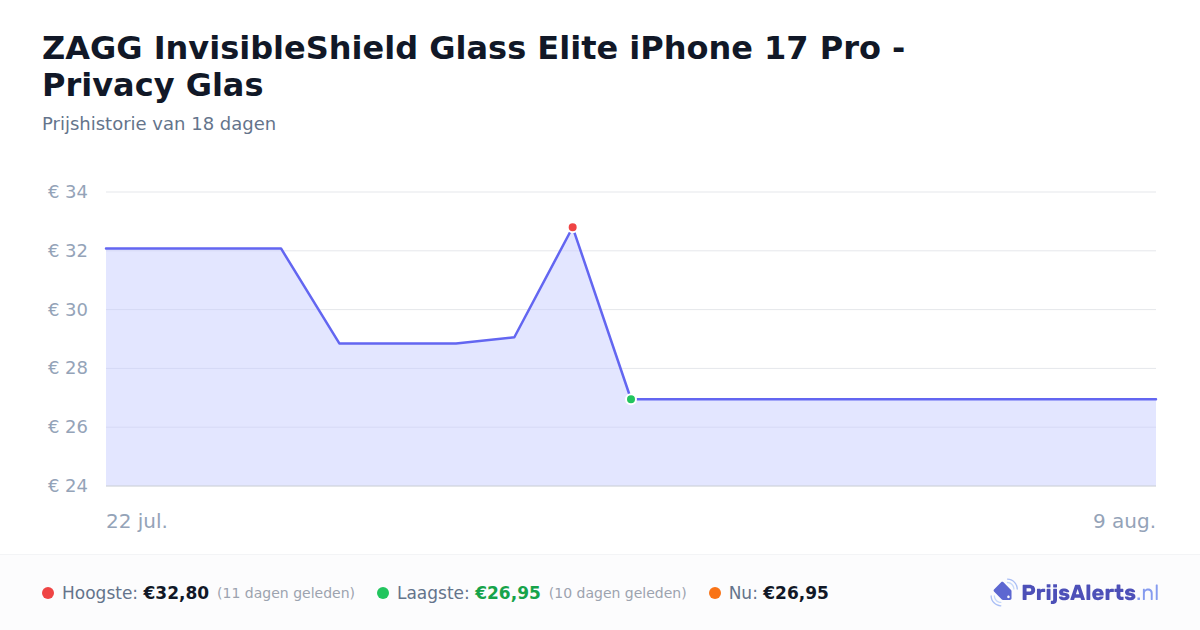The image size is (1200, 630).
Task: Click the Prijshistorie van 18 dagen subtitle
Action: [159, 124]
